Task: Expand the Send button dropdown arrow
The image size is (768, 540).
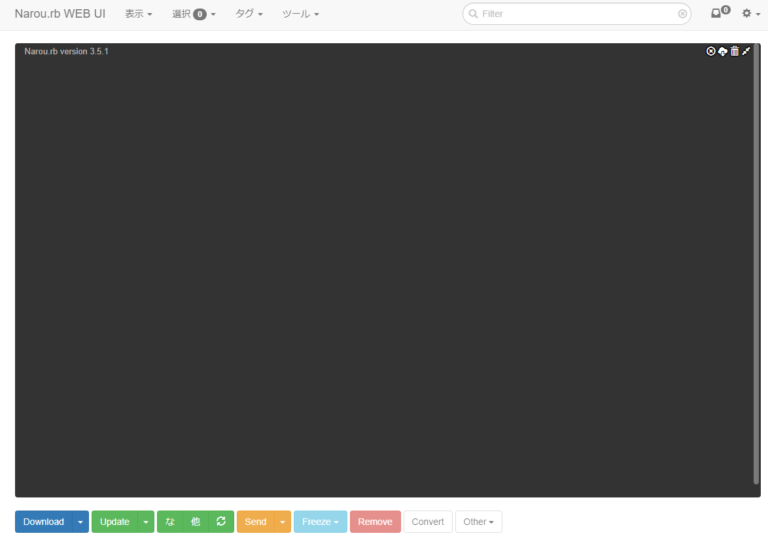Action: (x=283, y=522)
